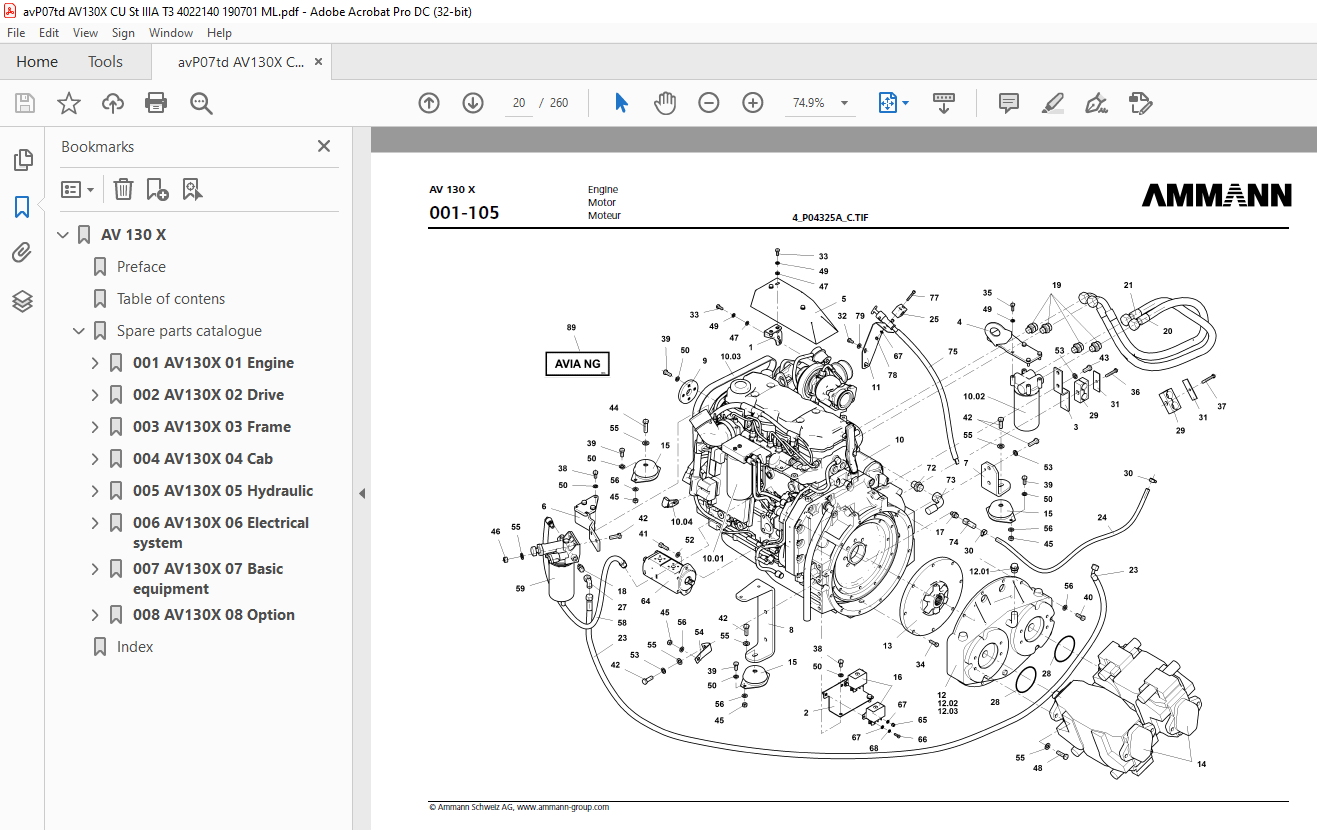Jump to the Index bookmark
Image resolution: width=1317 pixels, height=830 pixels.
(x=135, y=647)
